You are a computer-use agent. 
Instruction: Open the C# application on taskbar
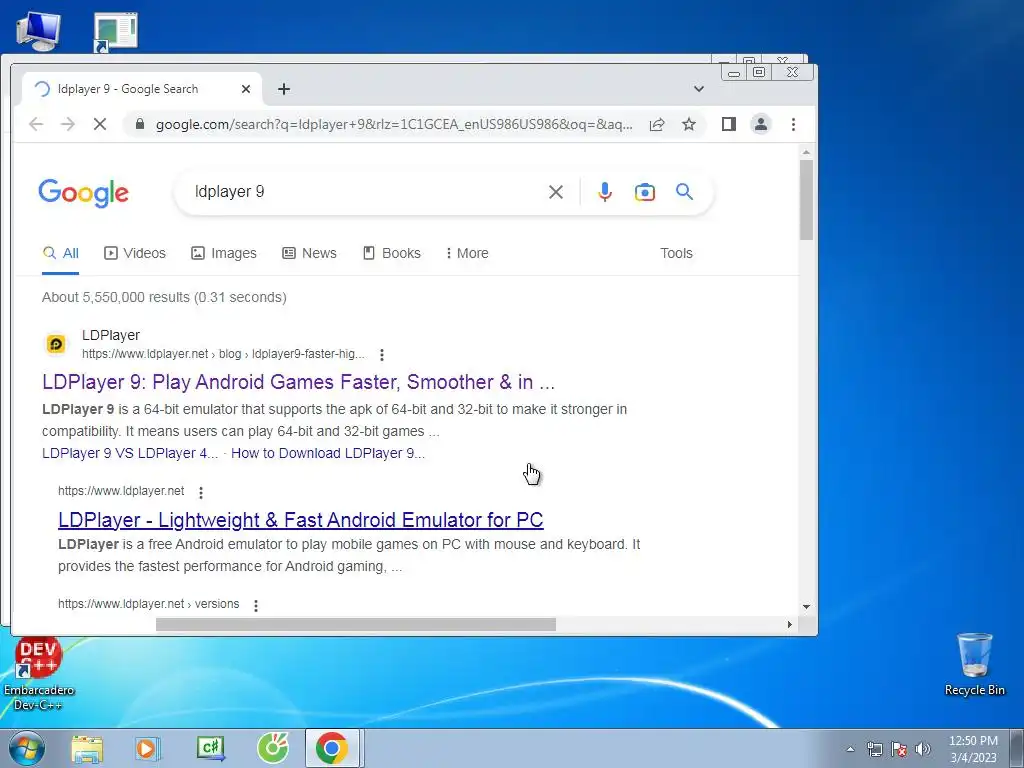[x=210, y=748]
